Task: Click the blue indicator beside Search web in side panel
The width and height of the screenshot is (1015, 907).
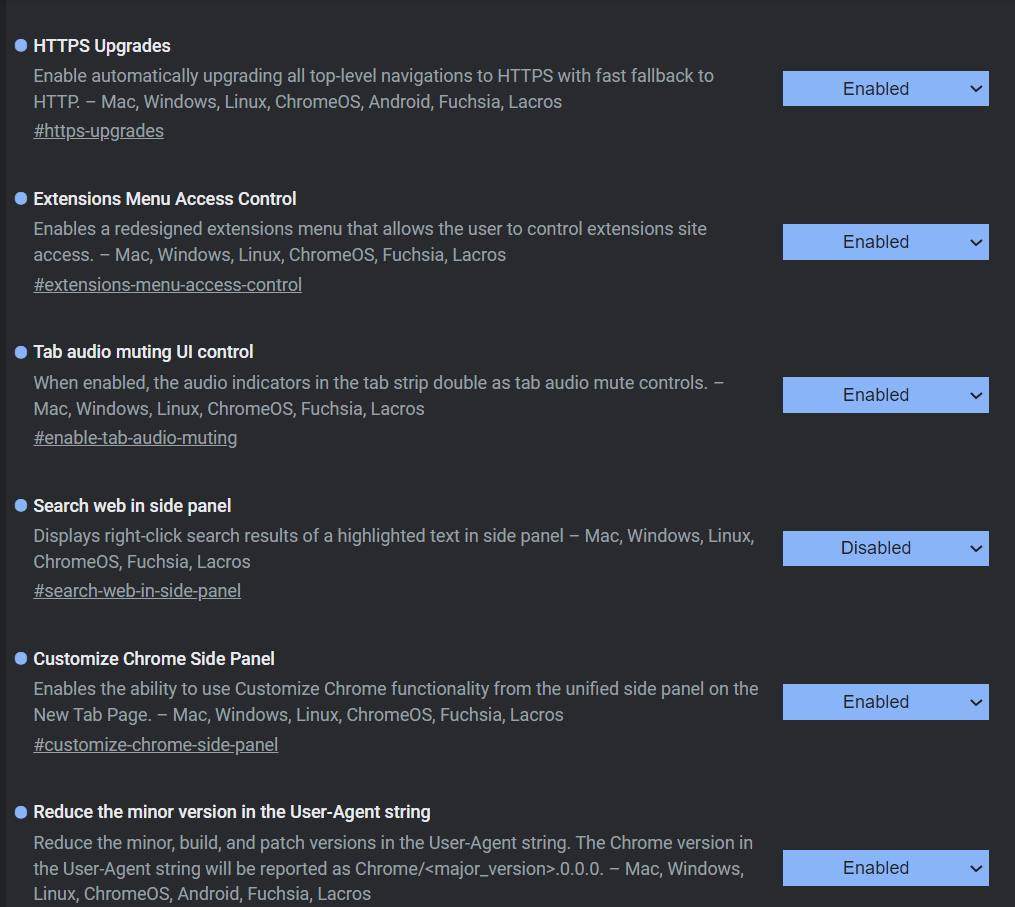Action: click(x=21, y=506)
